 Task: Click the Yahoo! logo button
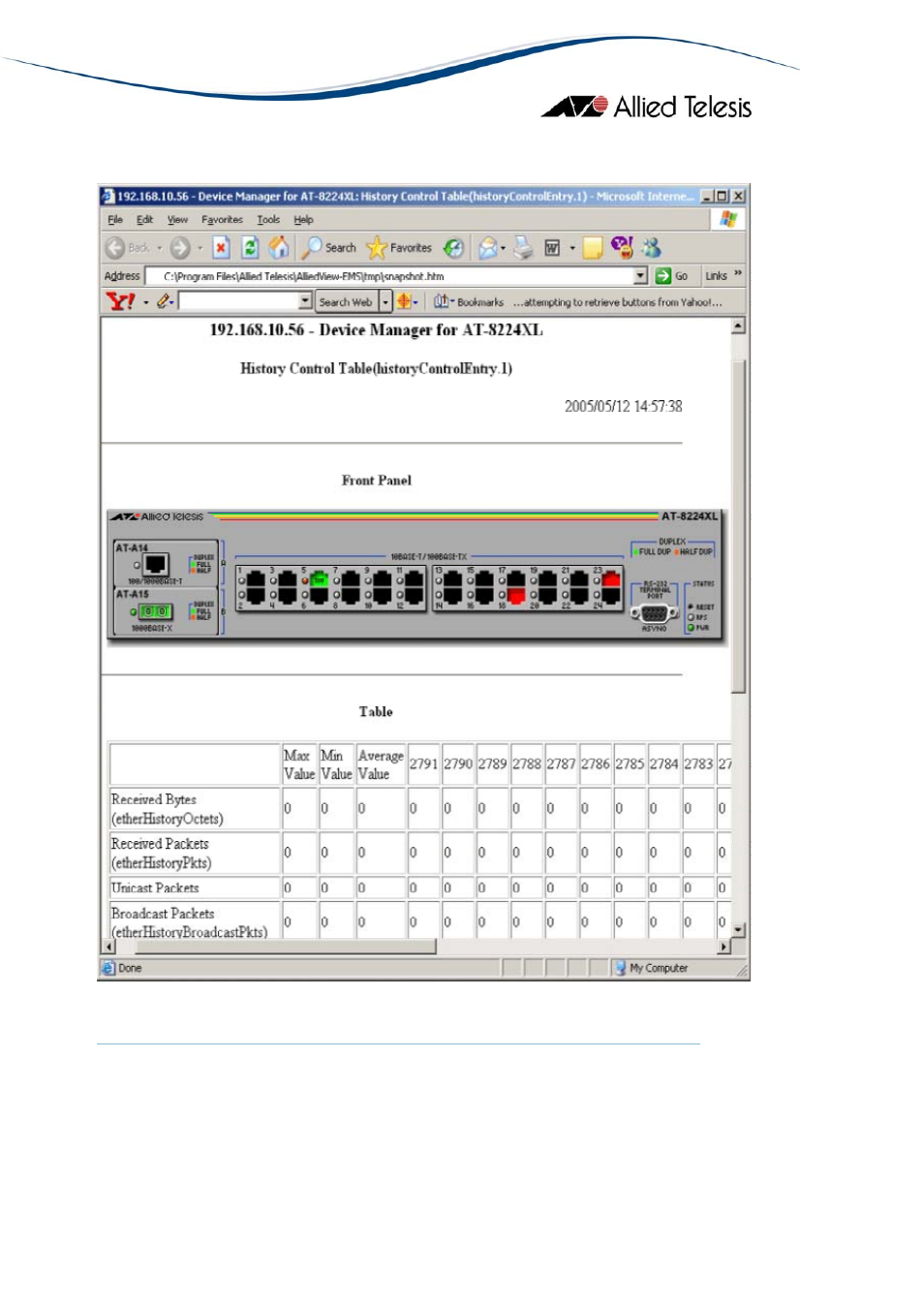[120, 301]
